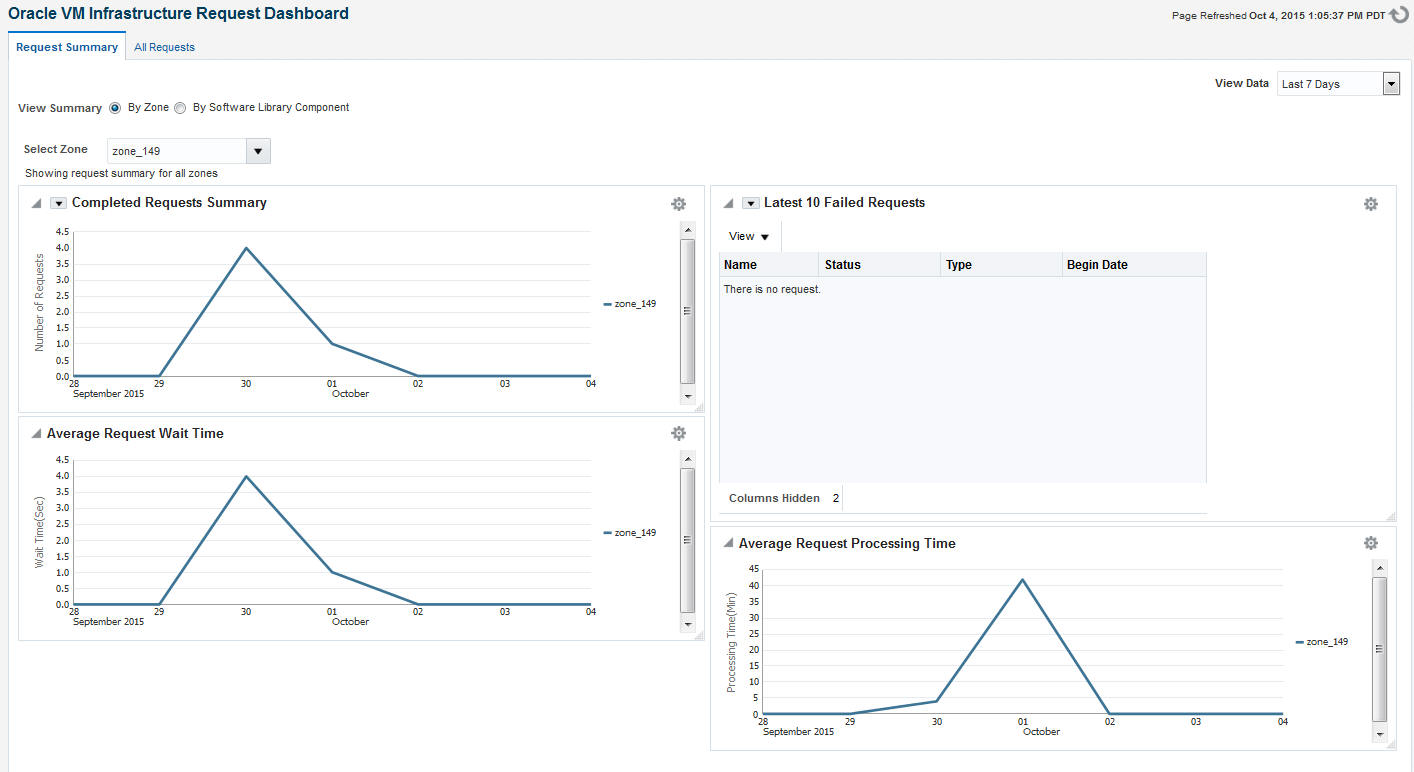The image size is (1414, 772).
Task: Select the By Zone radio button
Action: coord(115,108)
